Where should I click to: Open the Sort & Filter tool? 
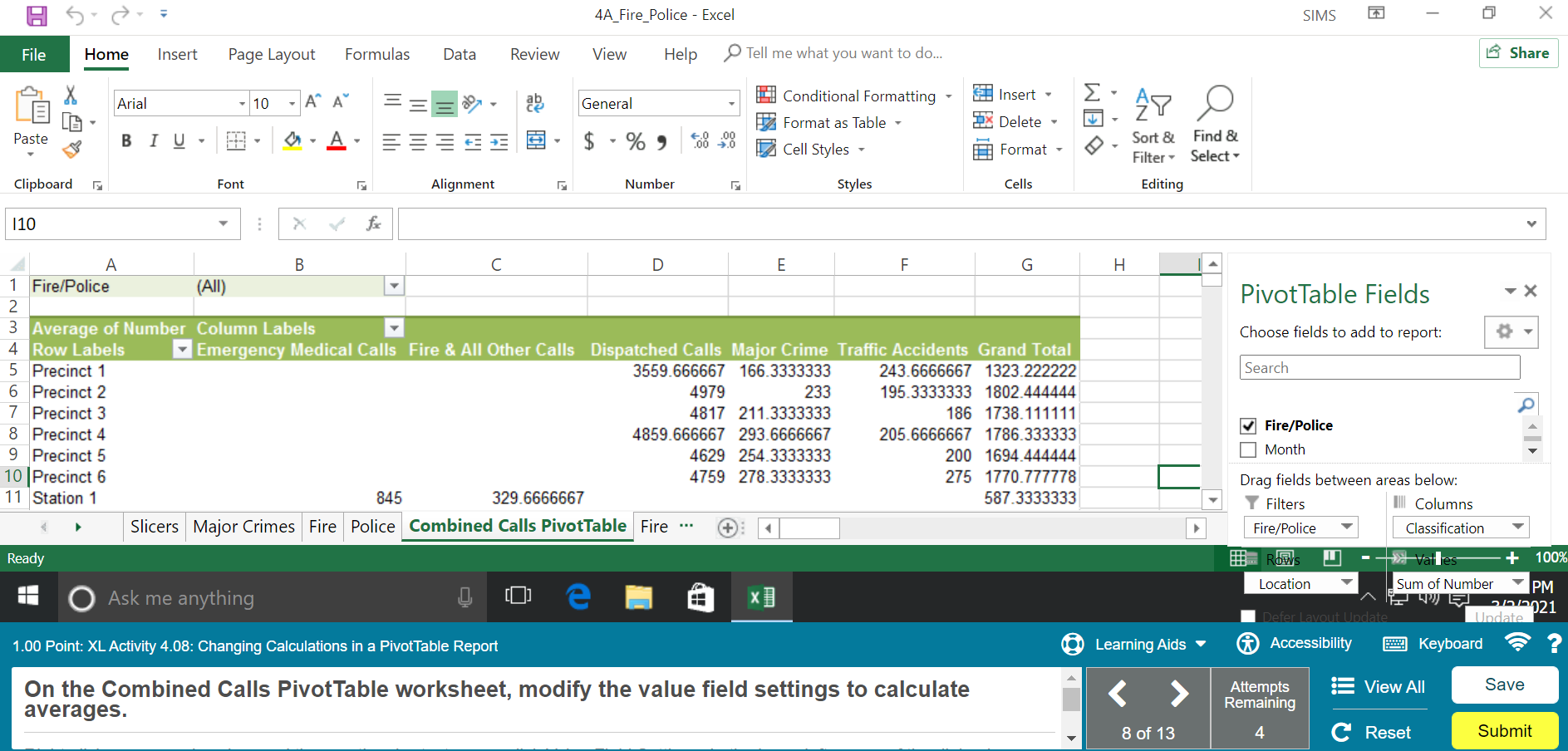[x=1153, y=123]
